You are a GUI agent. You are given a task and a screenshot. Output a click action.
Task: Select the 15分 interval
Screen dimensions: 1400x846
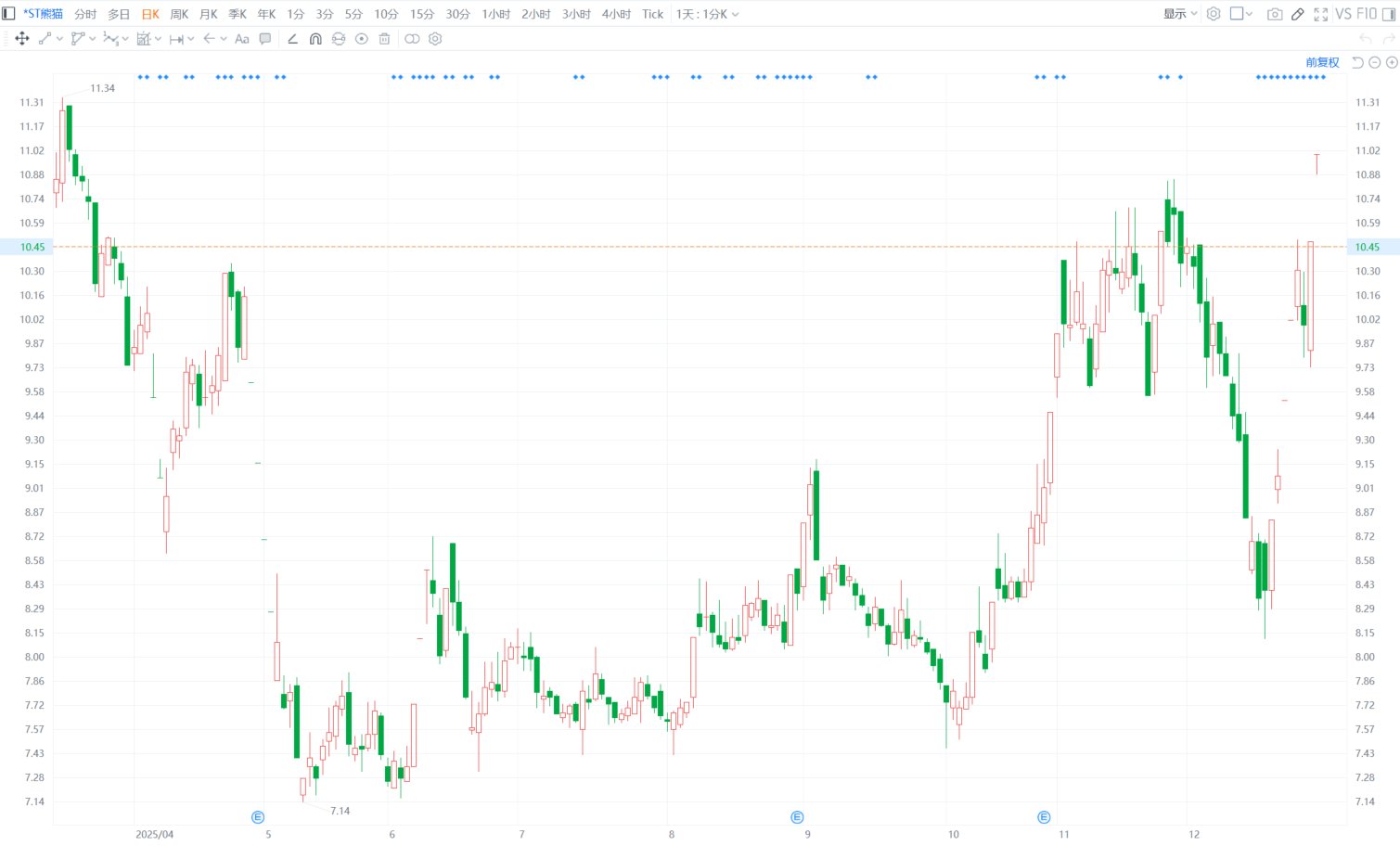point(422,14)
